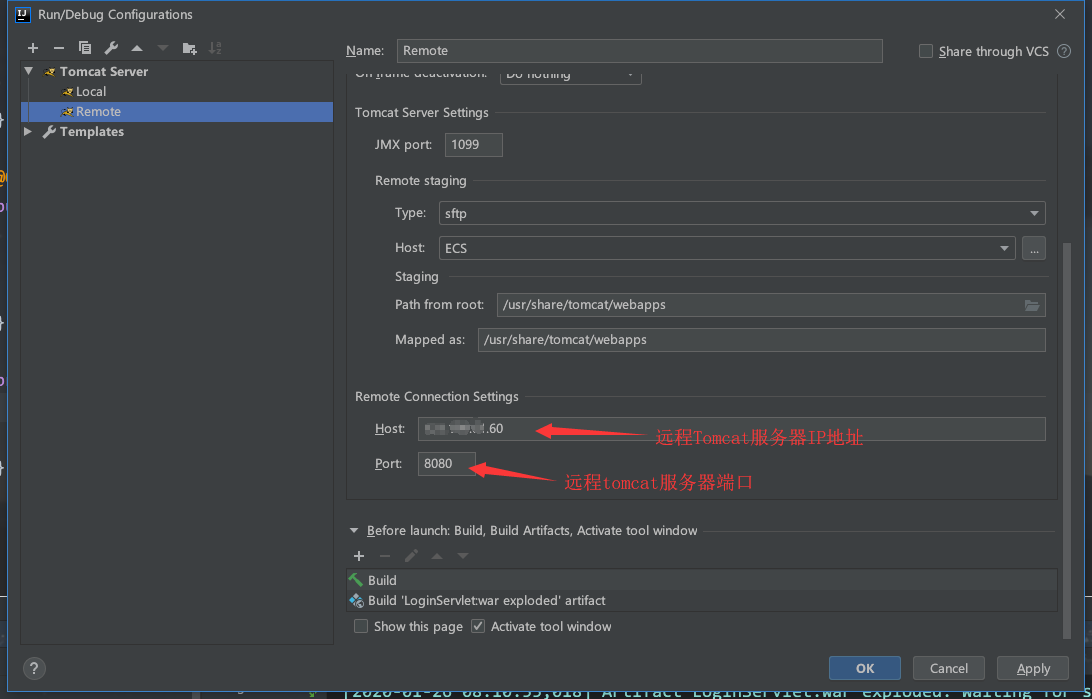1092x699 pixels.
Task: Move configuration up in the list
Action: click(136, 48)
